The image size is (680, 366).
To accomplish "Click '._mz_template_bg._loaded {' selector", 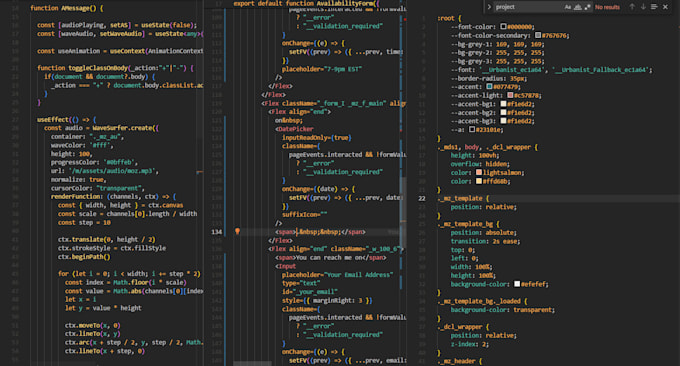I will [x=482, y=301].
